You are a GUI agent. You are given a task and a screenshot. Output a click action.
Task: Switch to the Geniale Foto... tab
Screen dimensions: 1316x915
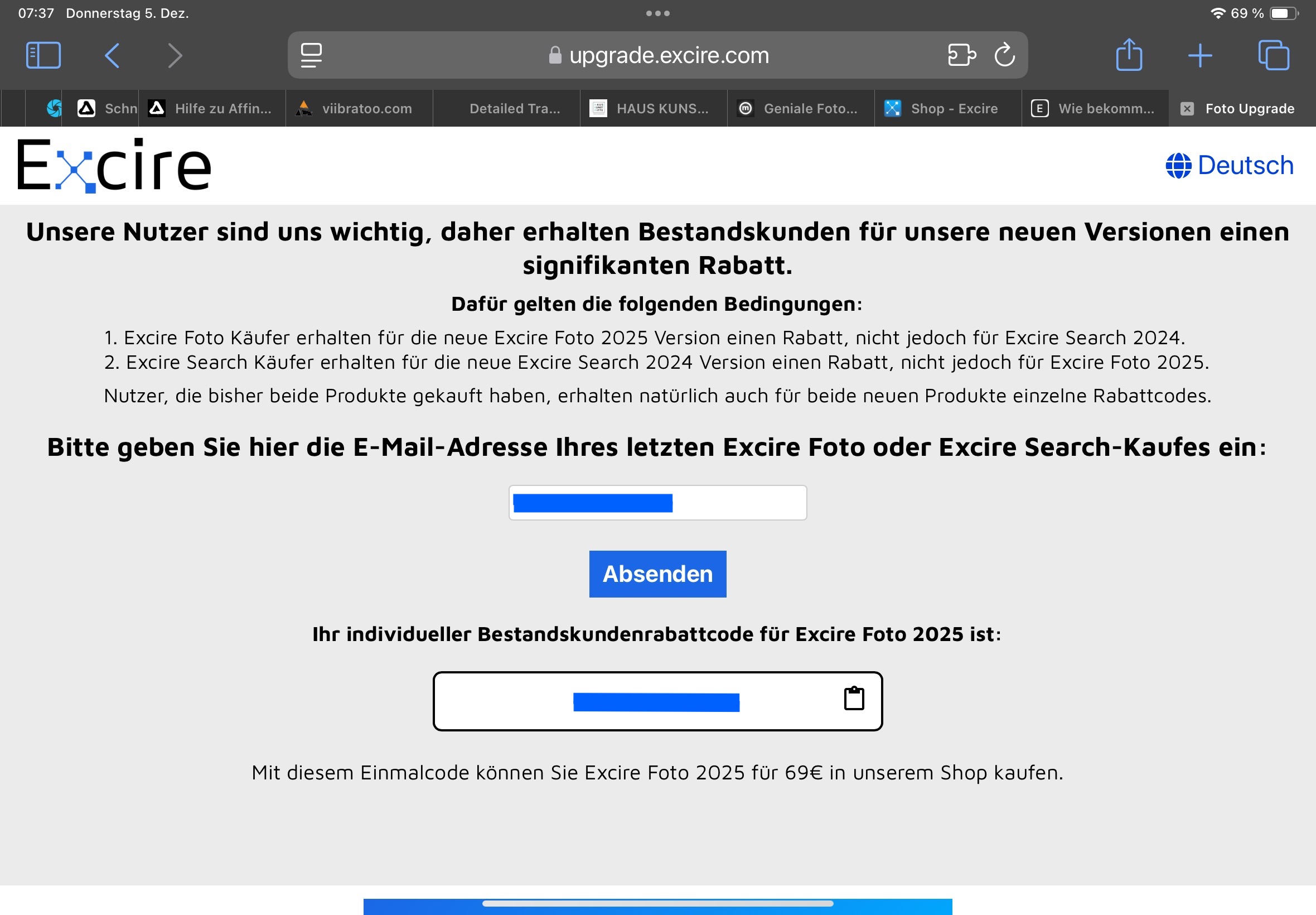(x=801, y=108)
